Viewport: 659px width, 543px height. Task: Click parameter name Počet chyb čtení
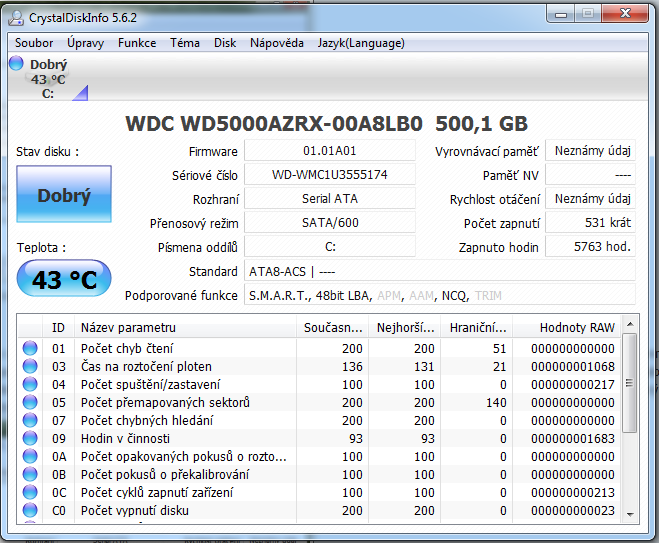(x=127, y=348)
